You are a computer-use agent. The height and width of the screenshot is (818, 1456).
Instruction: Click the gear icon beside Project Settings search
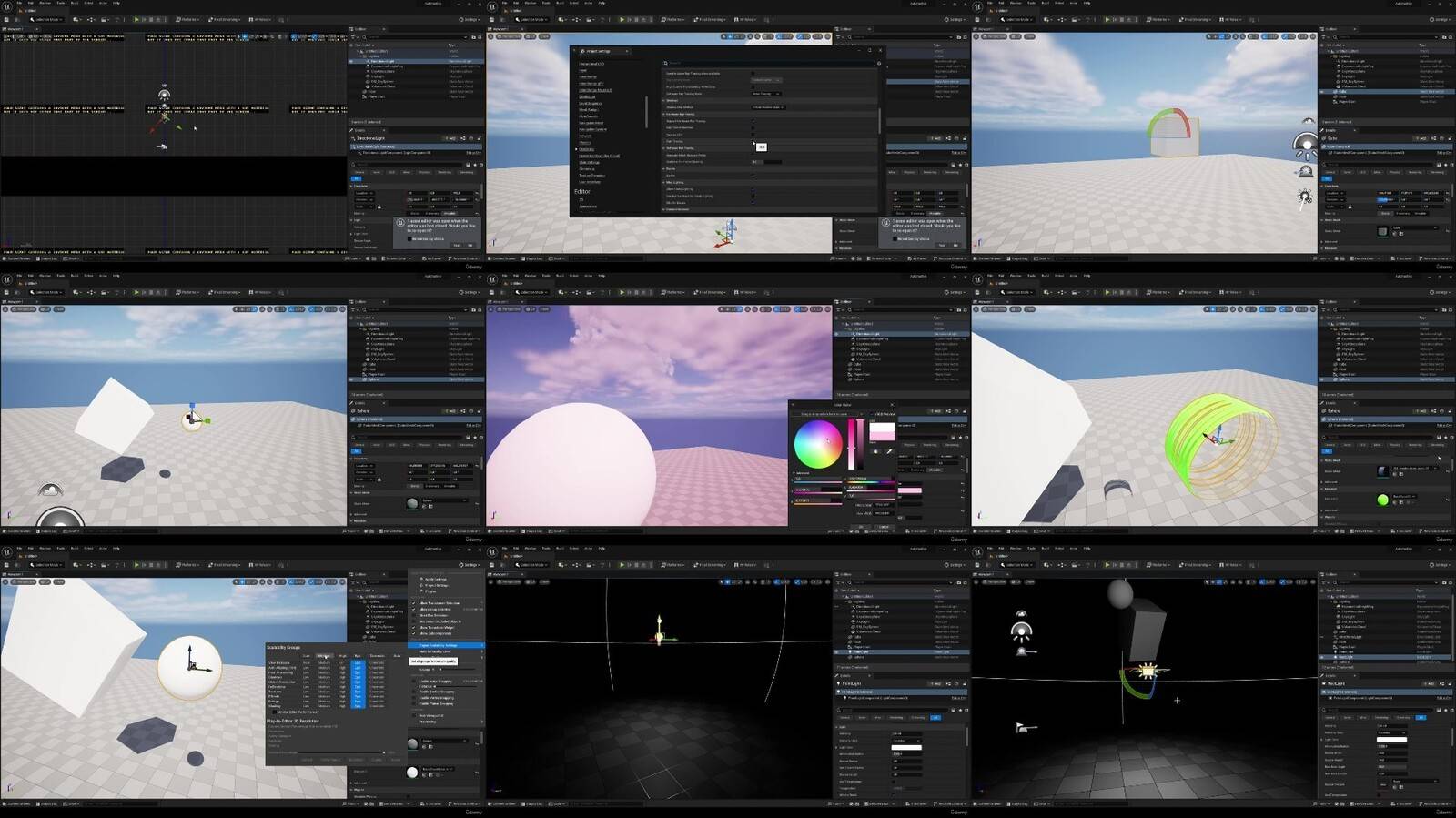click(x=878, y=63)
